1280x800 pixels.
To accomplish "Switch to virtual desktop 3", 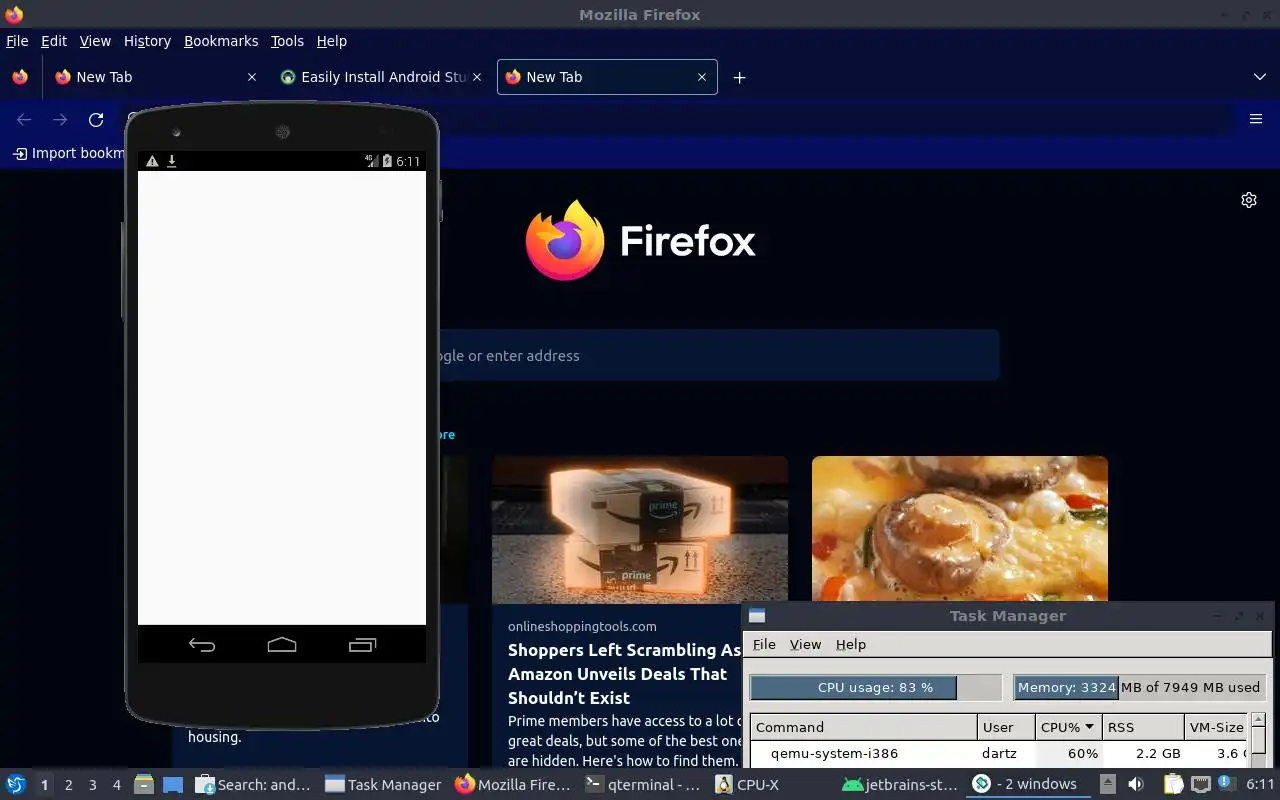I will 93,785.
